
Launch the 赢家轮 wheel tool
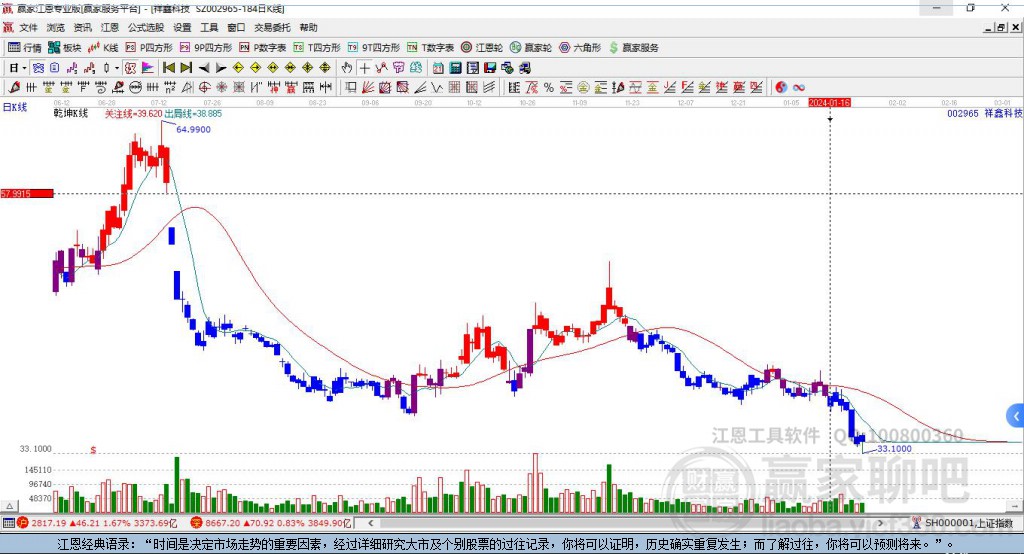(x=531, y=48)
